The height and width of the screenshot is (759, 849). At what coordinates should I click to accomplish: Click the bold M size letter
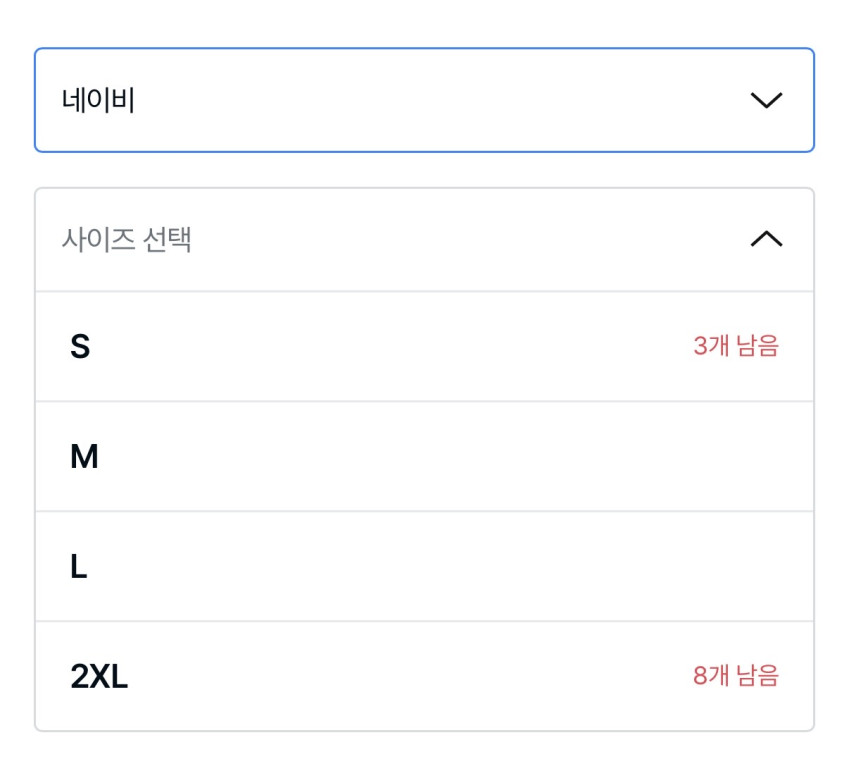point(84,457)
